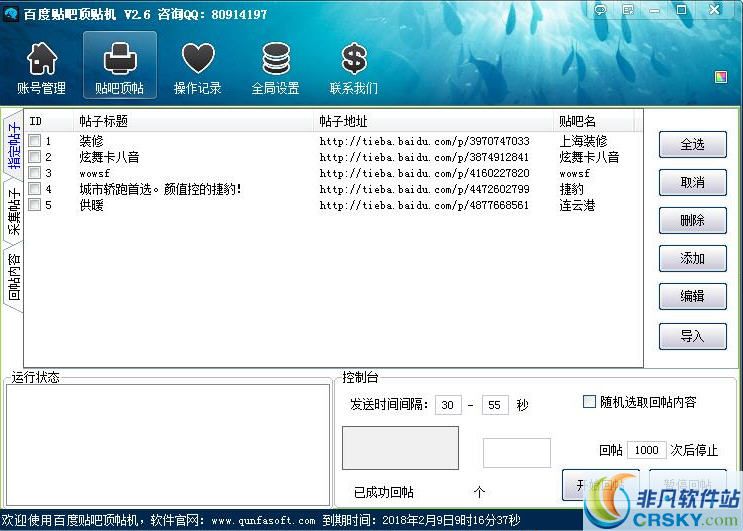
Task: Click the 连云港 tieba name cell
Action: [577, 205]
